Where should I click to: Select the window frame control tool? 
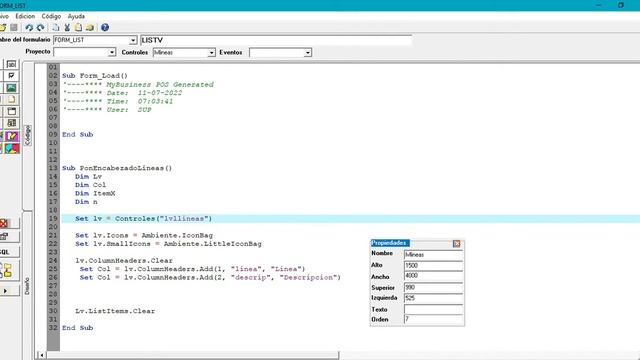[x=11, y=111]
